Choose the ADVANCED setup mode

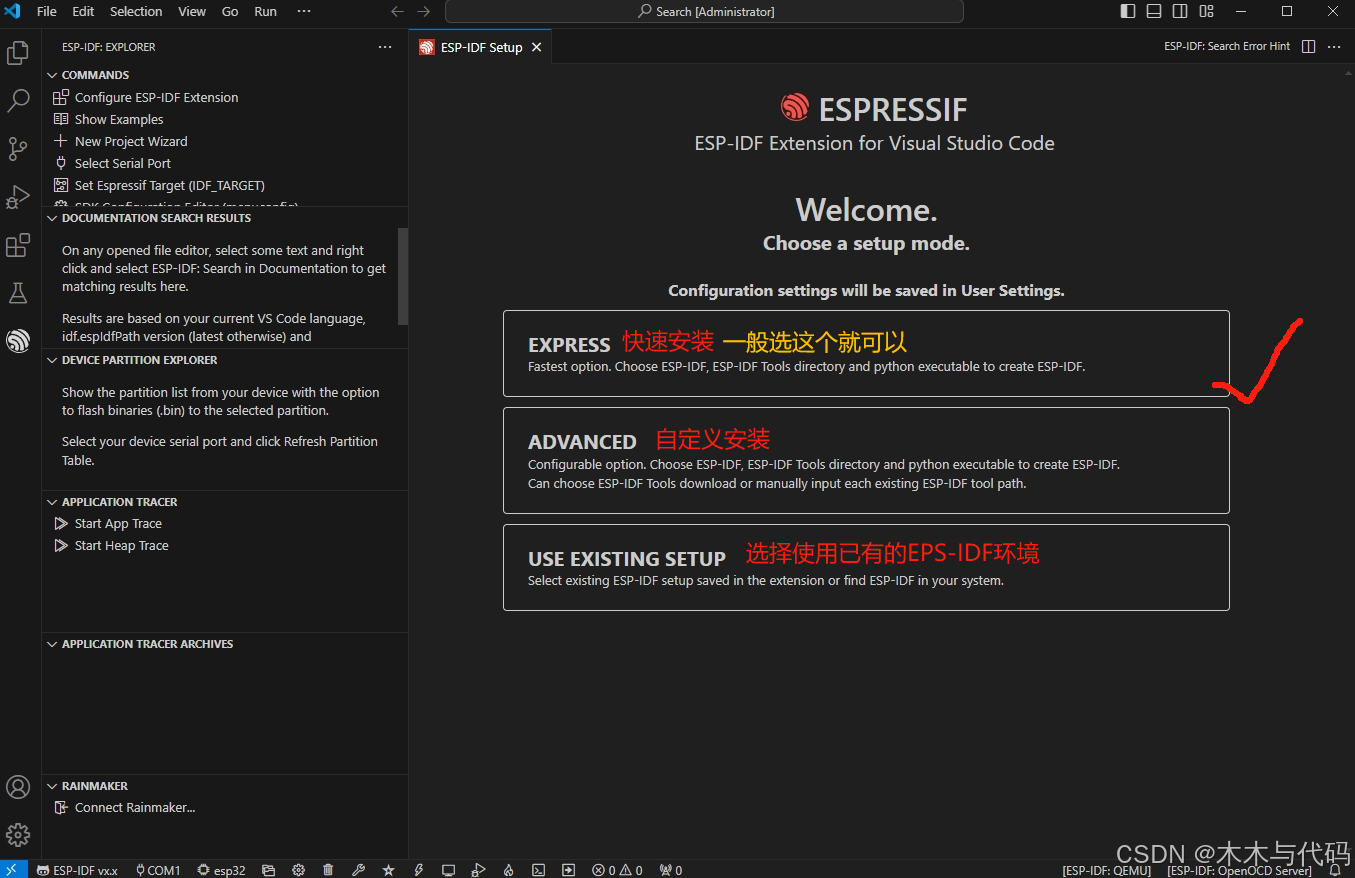866,460
